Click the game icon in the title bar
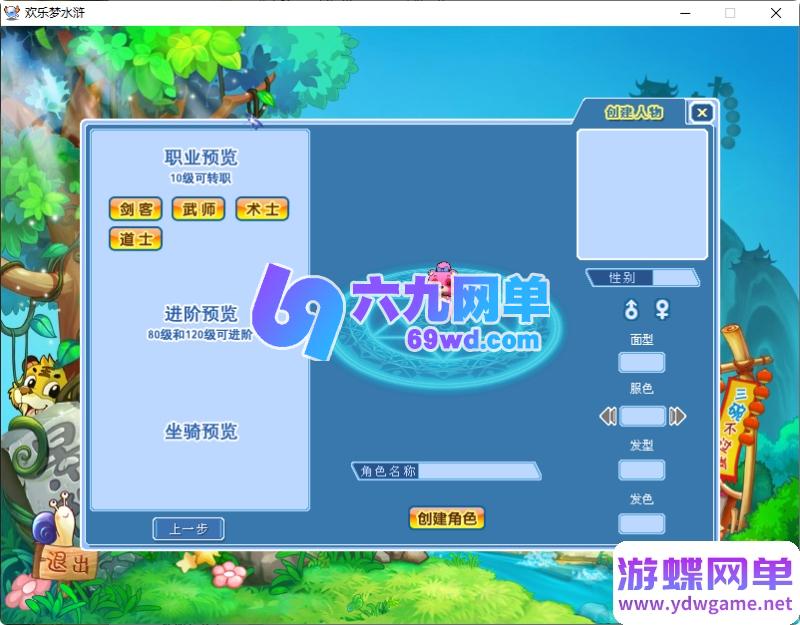 11,13
